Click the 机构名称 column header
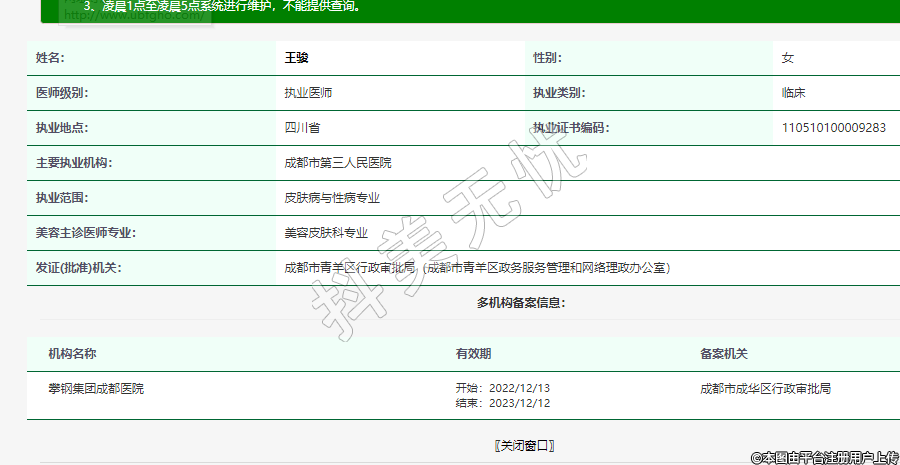Viewport: 900px width, 465px height. click(72, 354)
